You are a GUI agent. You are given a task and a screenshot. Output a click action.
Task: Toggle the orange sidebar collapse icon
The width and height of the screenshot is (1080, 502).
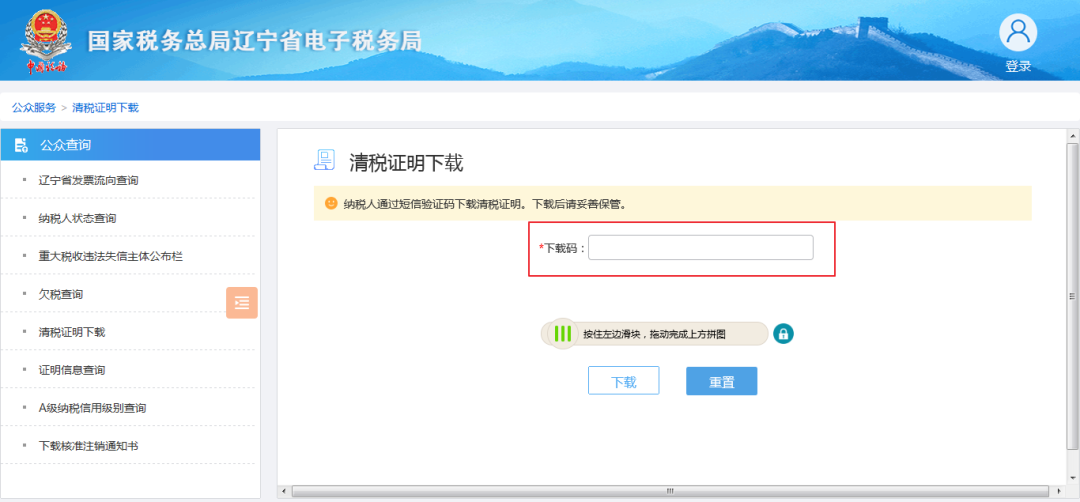click(242, 302)
